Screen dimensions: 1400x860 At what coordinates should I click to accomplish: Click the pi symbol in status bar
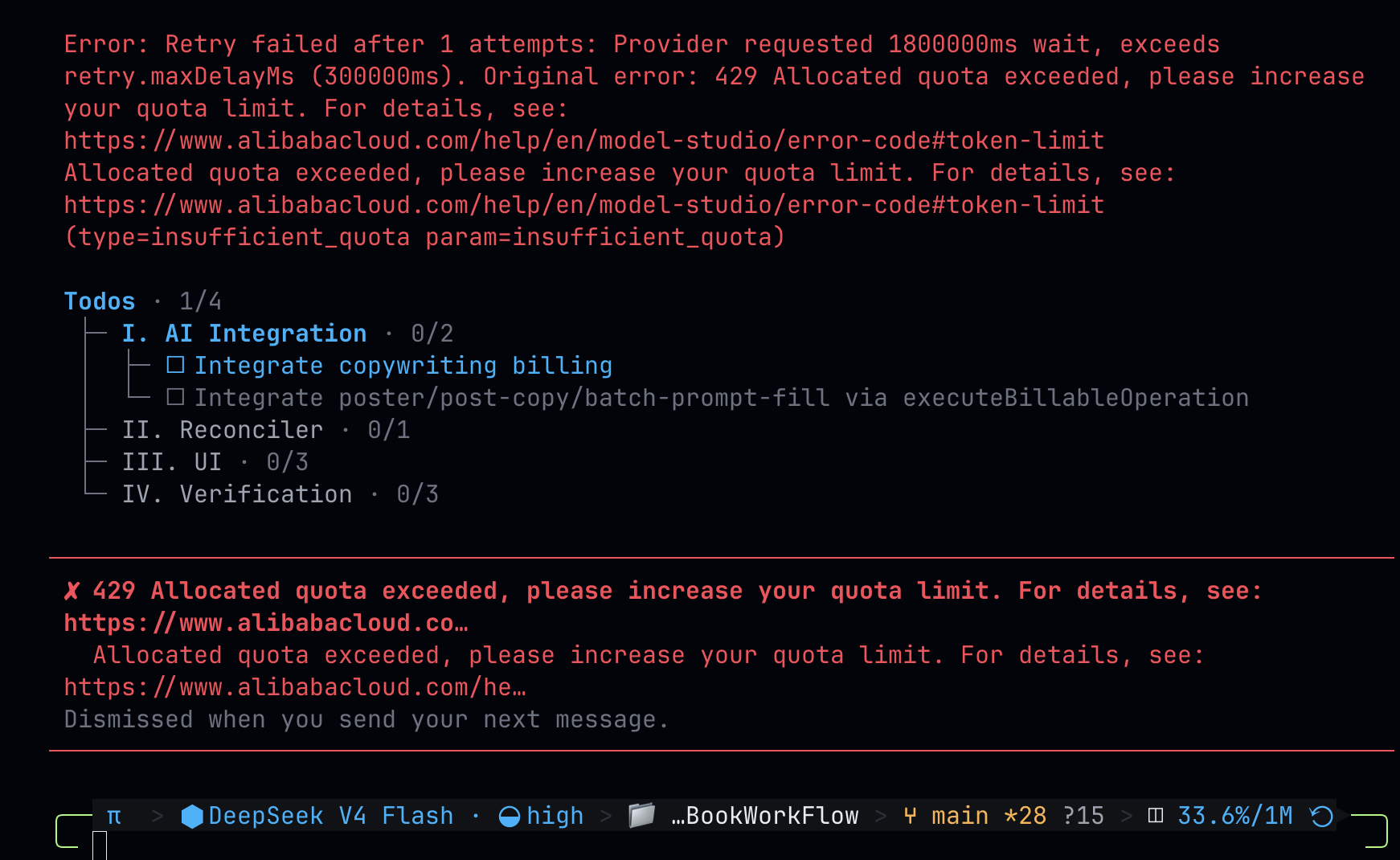(114, 817)
